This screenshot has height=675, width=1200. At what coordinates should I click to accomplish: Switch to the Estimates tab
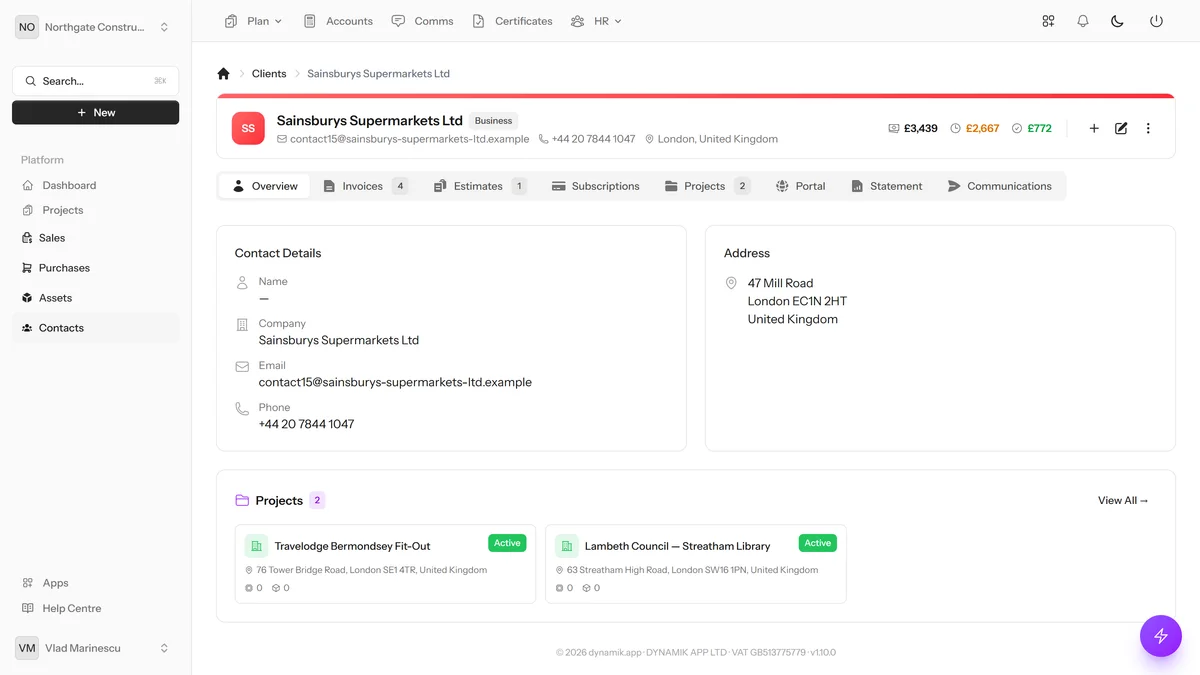(x=480, y=186)
